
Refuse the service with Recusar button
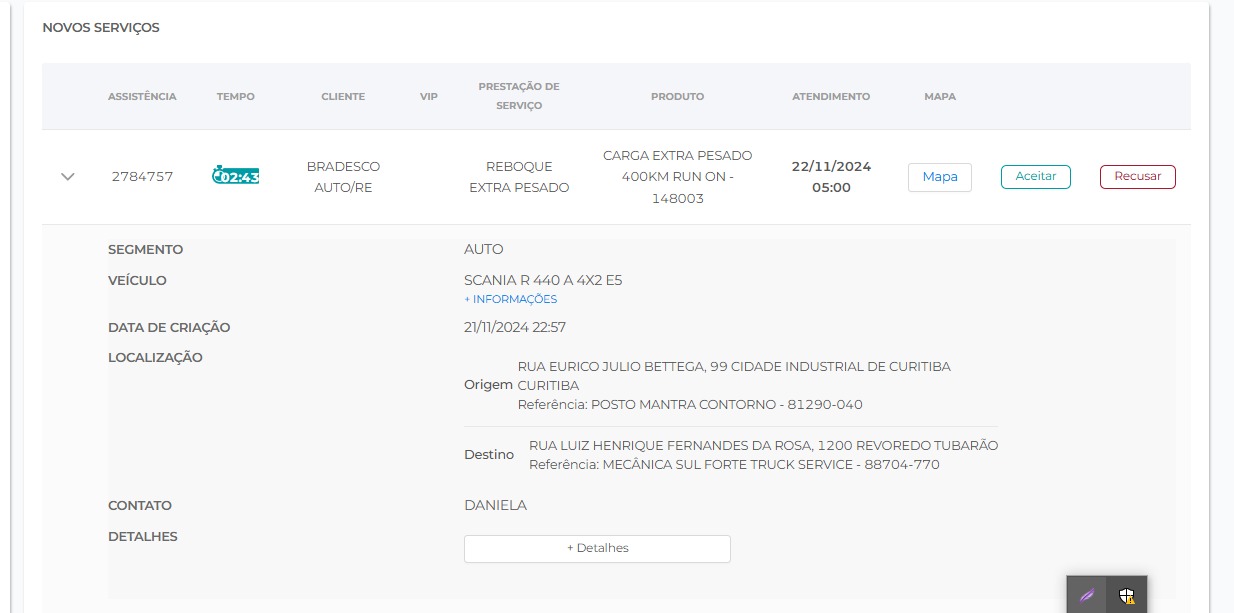pyautogui.click(x=1138, y=176)
